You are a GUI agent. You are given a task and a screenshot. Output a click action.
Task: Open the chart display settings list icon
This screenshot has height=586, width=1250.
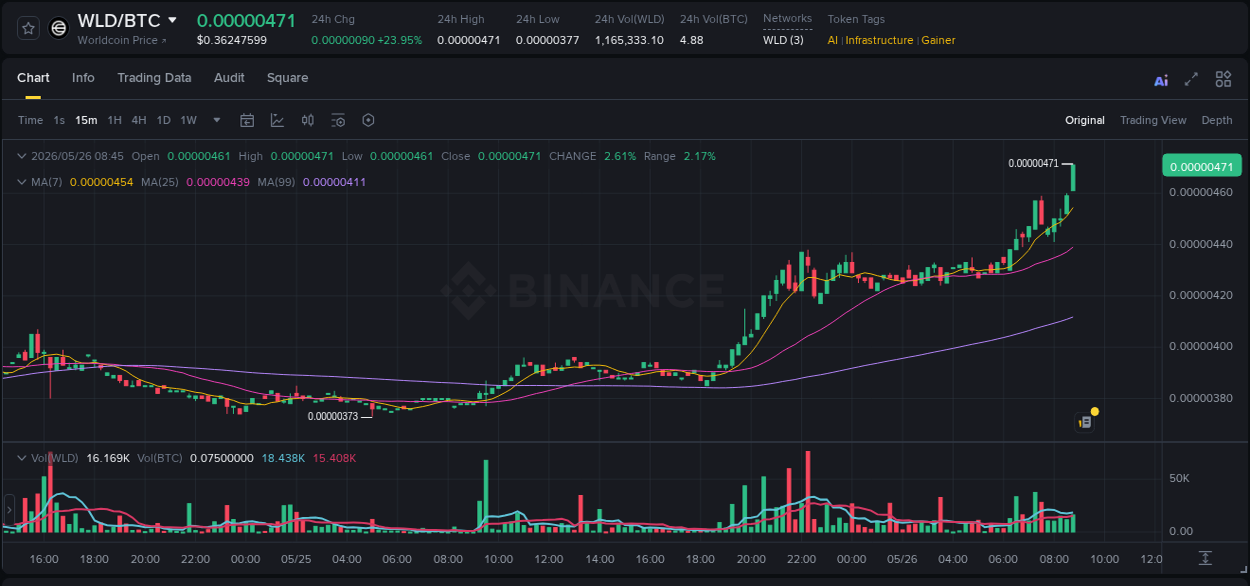tap(338, 120)
